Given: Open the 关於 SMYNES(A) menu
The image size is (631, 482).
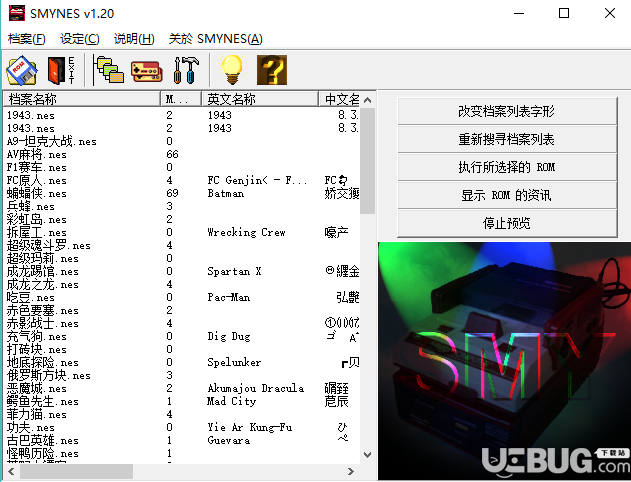Looking at the screenshot, I should pos(216,39).
